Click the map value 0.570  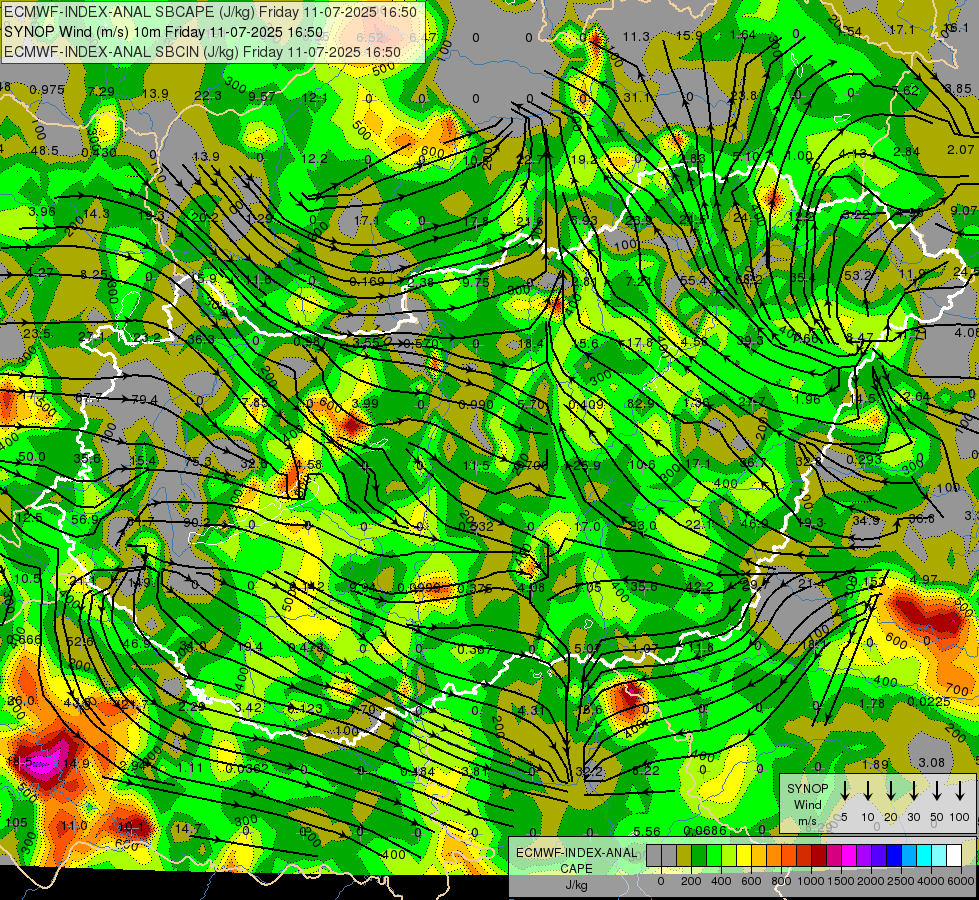point(421,344)
